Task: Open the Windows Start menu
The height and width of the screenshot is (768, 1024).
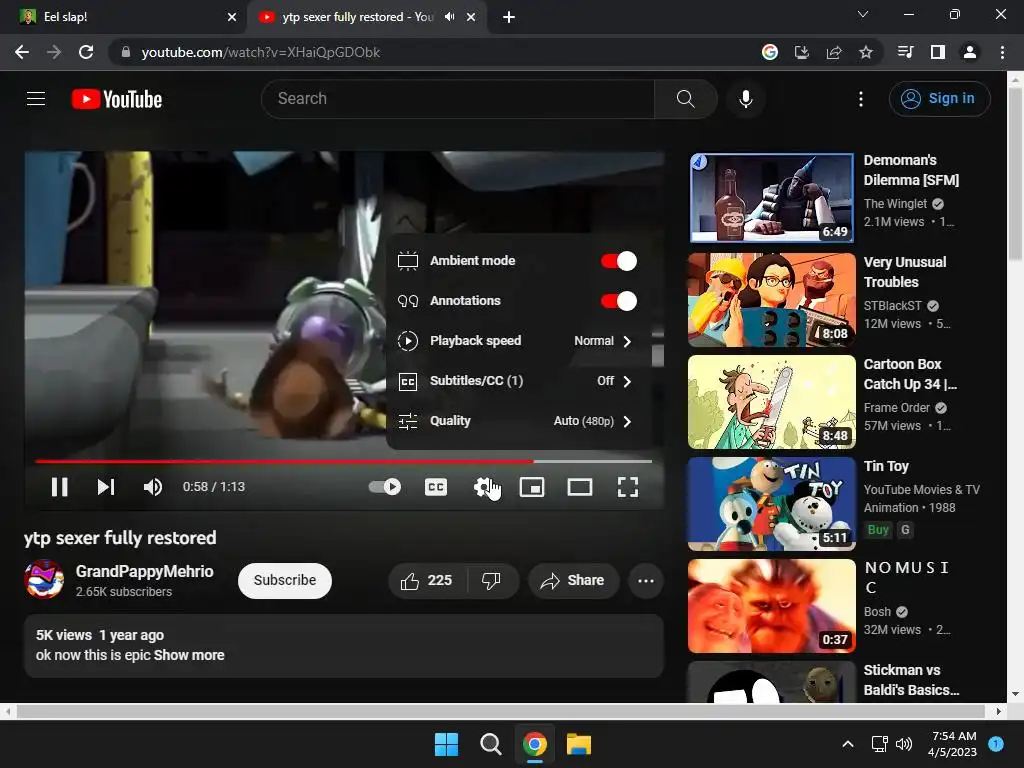Action: [x=447, y=744]
